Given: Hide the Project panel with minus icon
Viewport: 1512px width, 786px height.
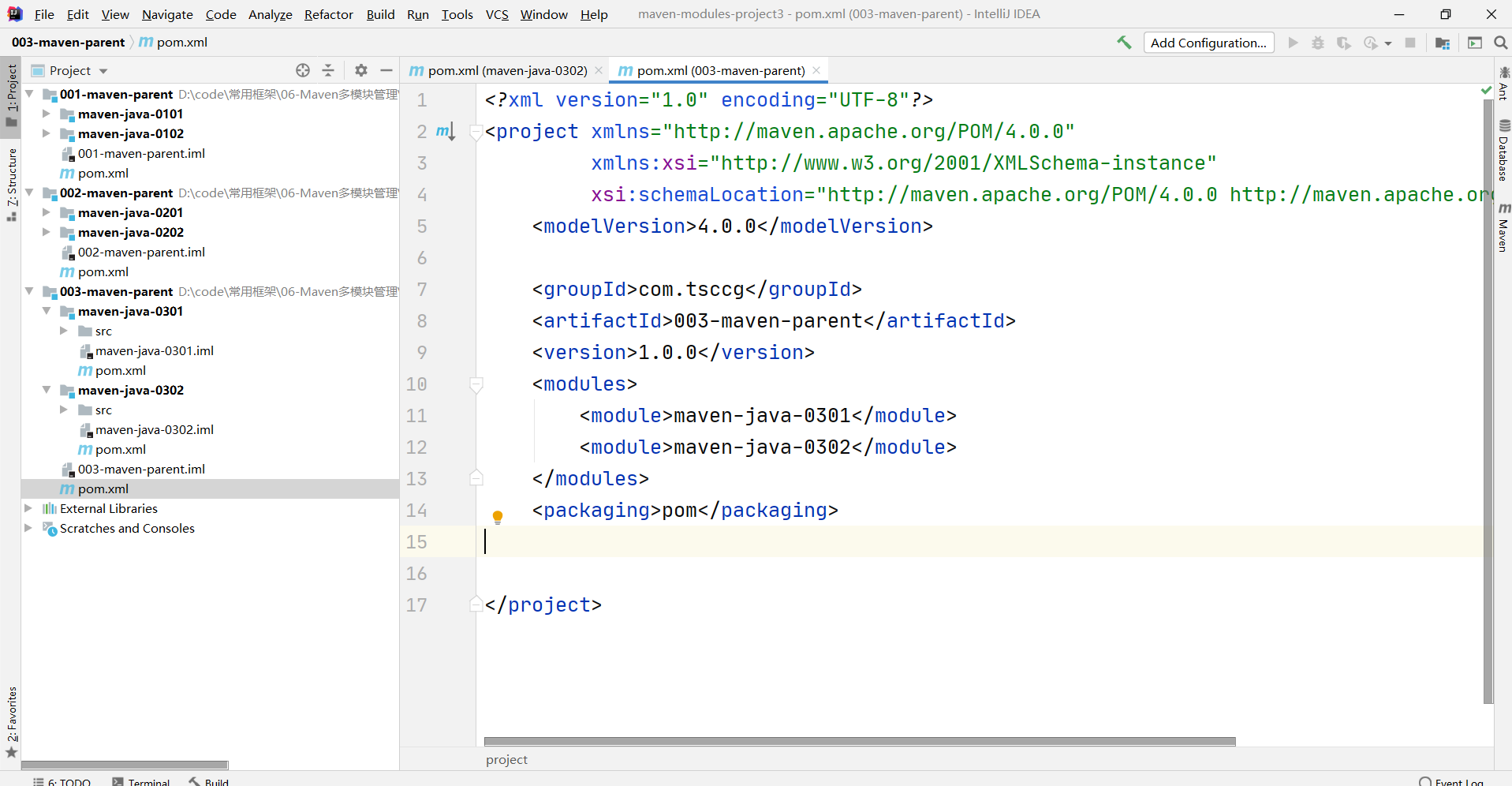Looking at the screenshot, I should tap(386, 70).
